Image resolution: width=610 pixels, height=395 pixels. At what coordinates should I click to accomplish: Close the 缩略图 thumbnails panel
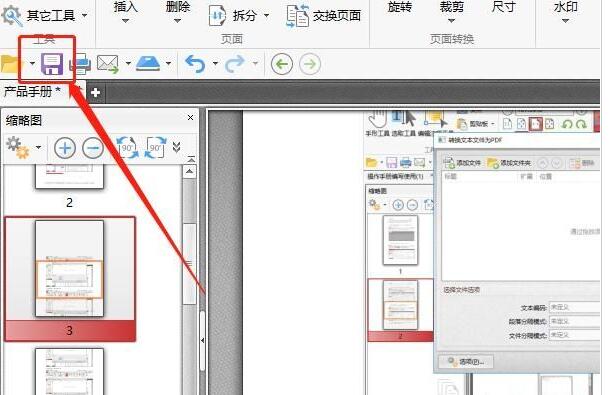190,118
